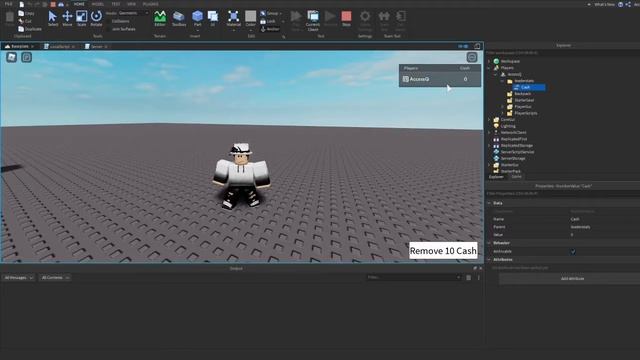
Task: Click the new file icon in the quick access bar
Action: (22, 4)
